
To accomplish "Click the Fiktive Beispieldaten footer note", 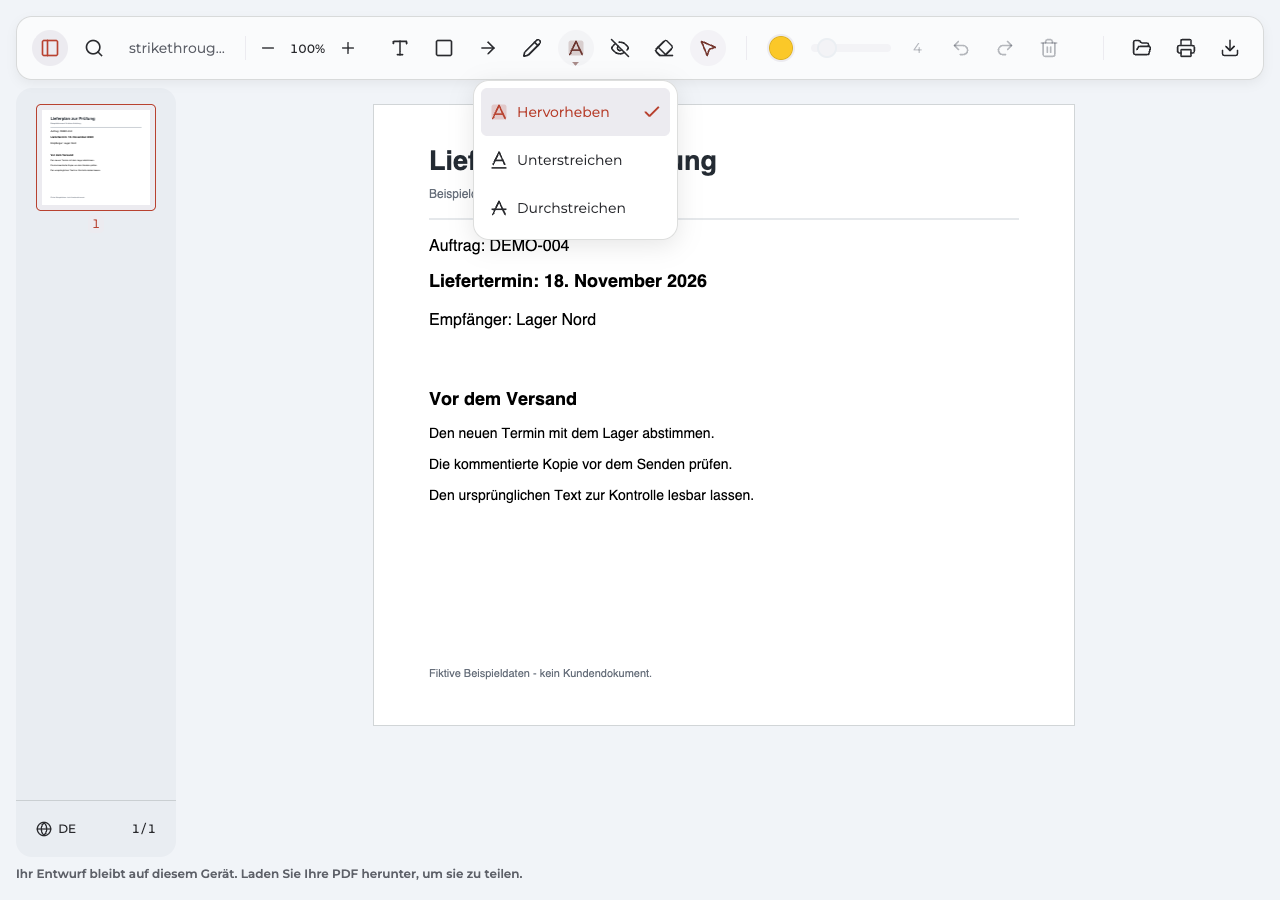I will tap(540, 673).
